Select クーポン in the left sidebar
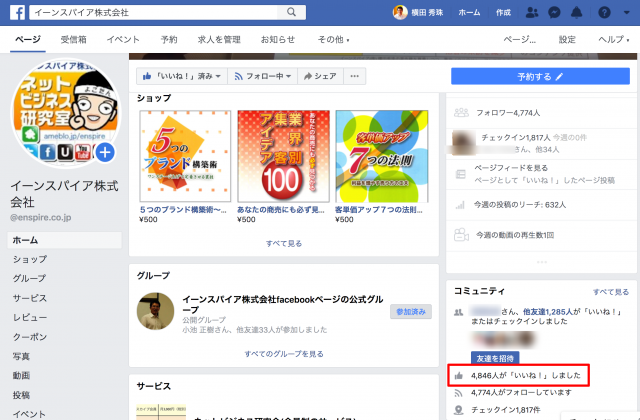 [x=30, y=337]
